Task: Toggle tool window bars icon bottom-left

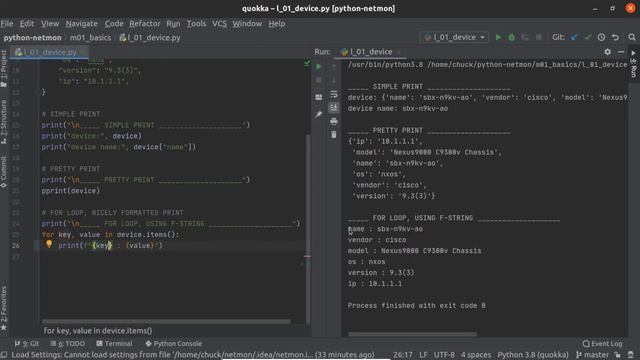Action: (x=4, y=355)
